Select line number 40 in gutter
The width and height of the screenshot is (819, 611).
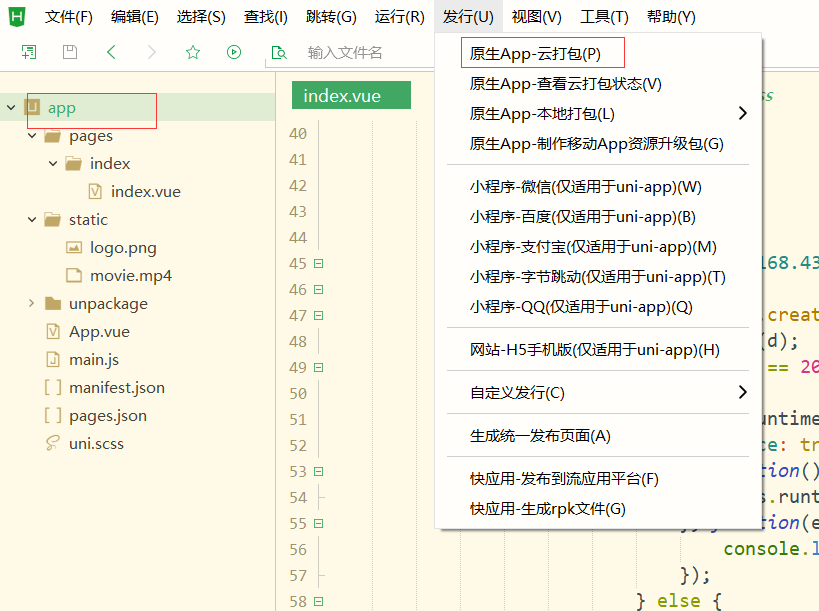[x=298, y=134]
